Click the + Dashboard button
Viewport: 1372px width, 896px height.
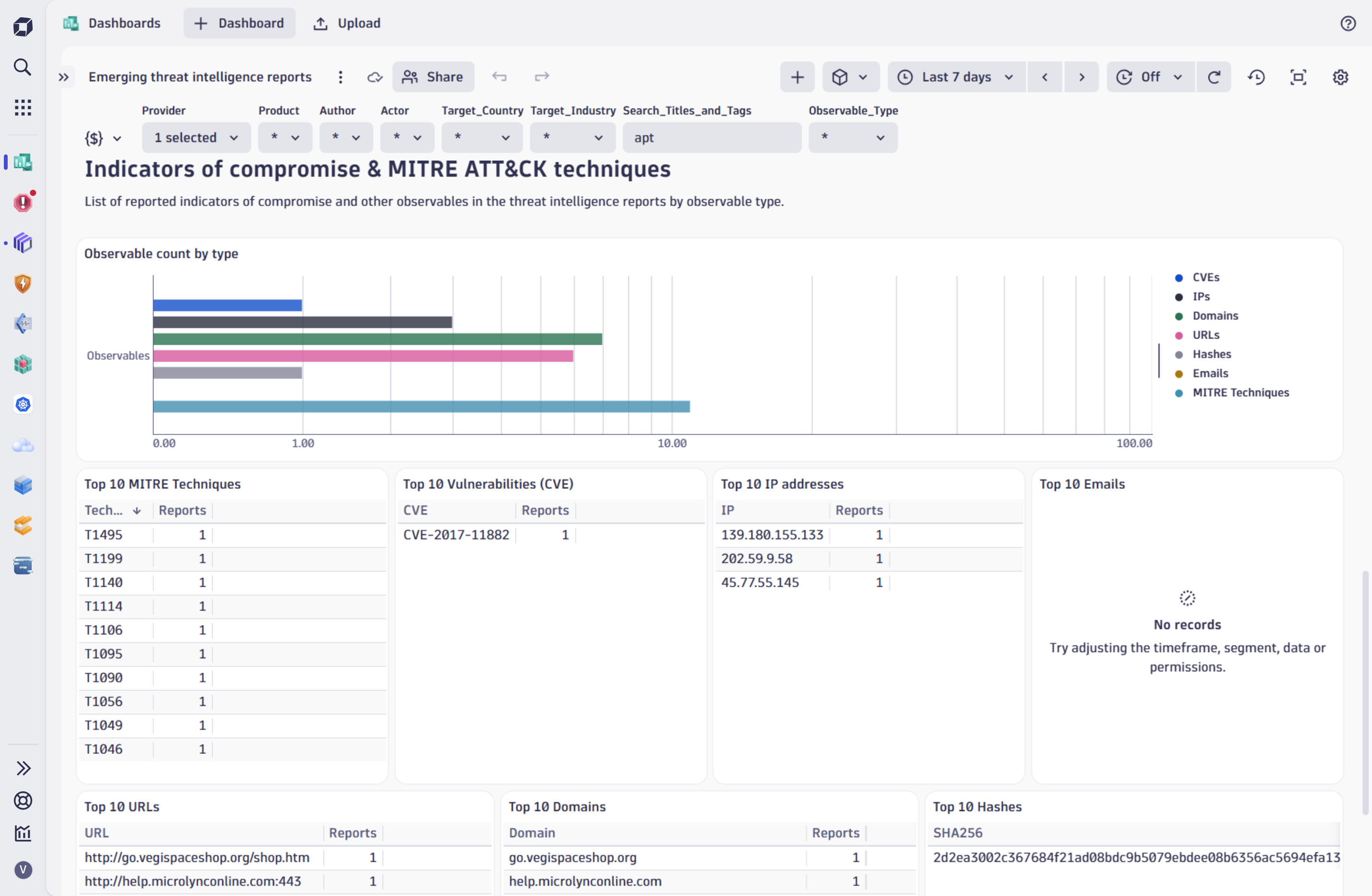239,23
